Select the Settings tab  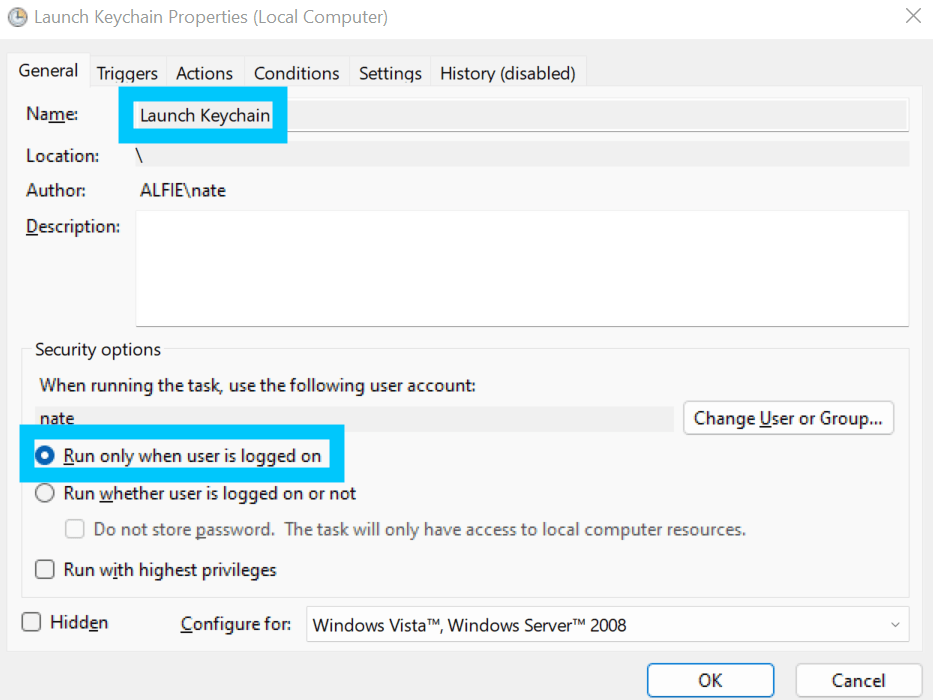coord(390,73)
